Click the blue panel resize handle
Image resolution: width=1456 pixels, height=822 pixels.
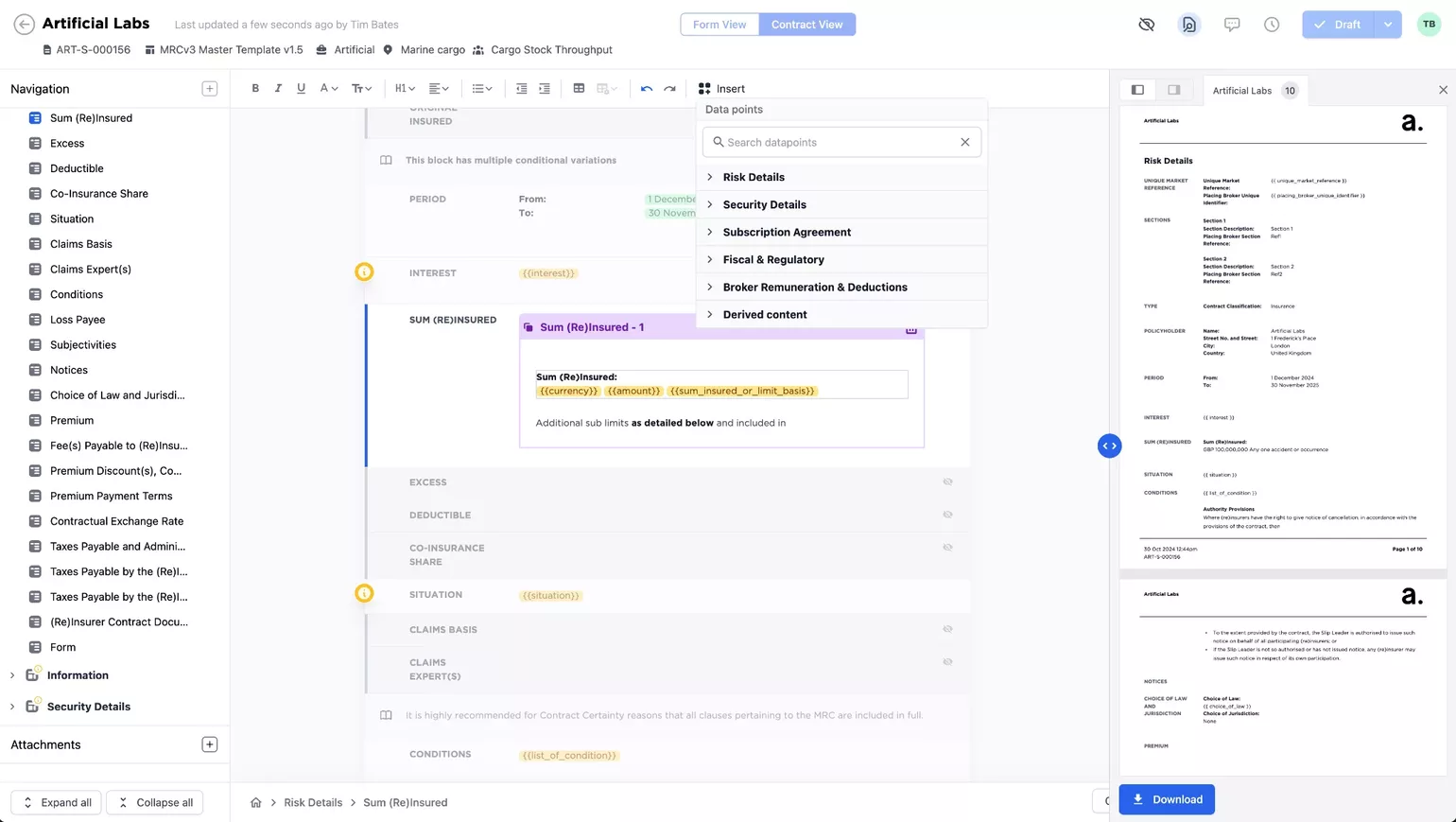click(1109, 446)
